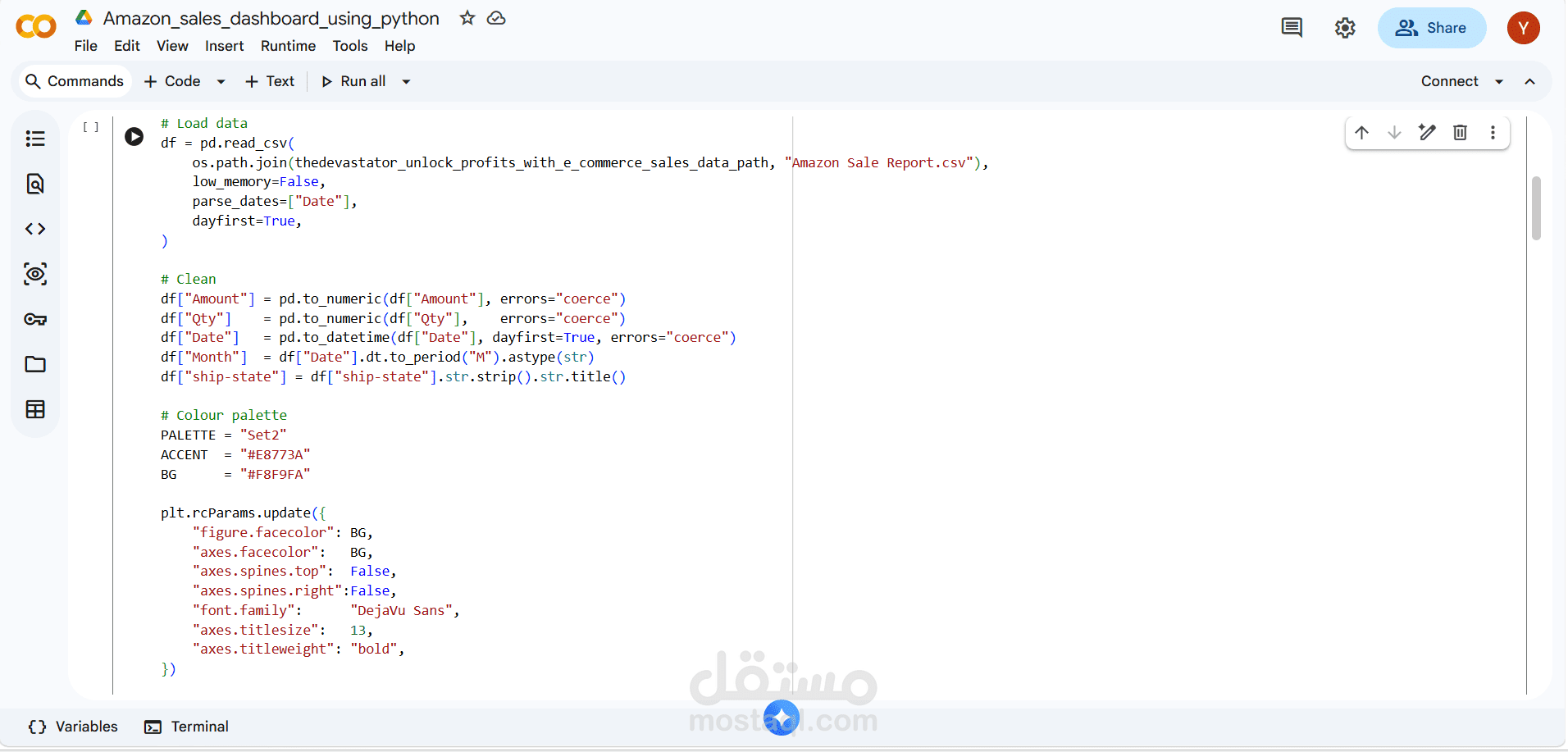1568x752 pixels.
Task: Open the Files folder icon in sidebar
Action: pos(35,364)
